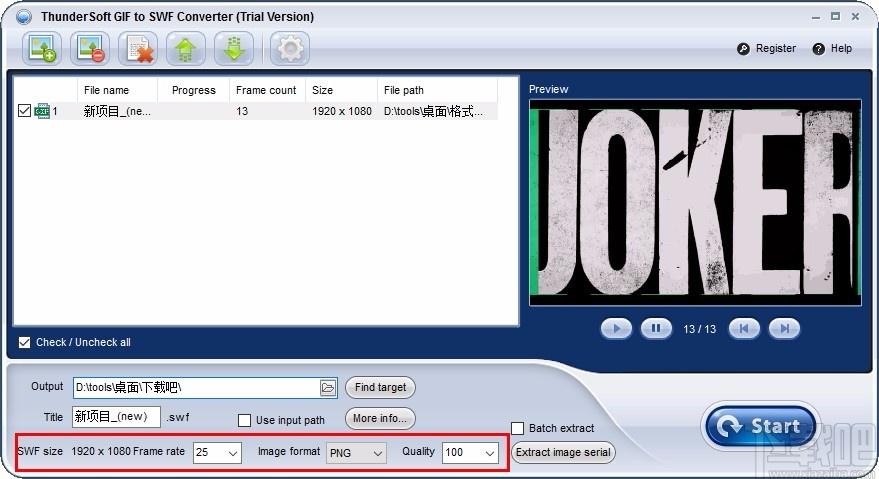Enable Use input path checkbox

click(x=244, y=420)
